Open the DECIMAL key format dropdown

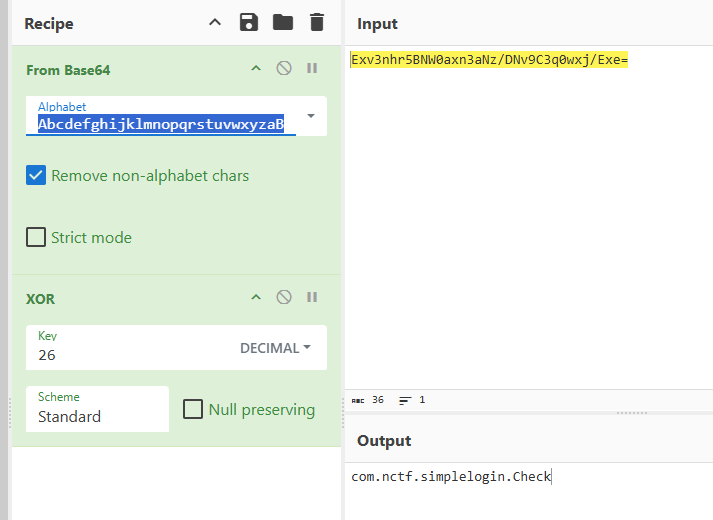[x=275, y=348]
